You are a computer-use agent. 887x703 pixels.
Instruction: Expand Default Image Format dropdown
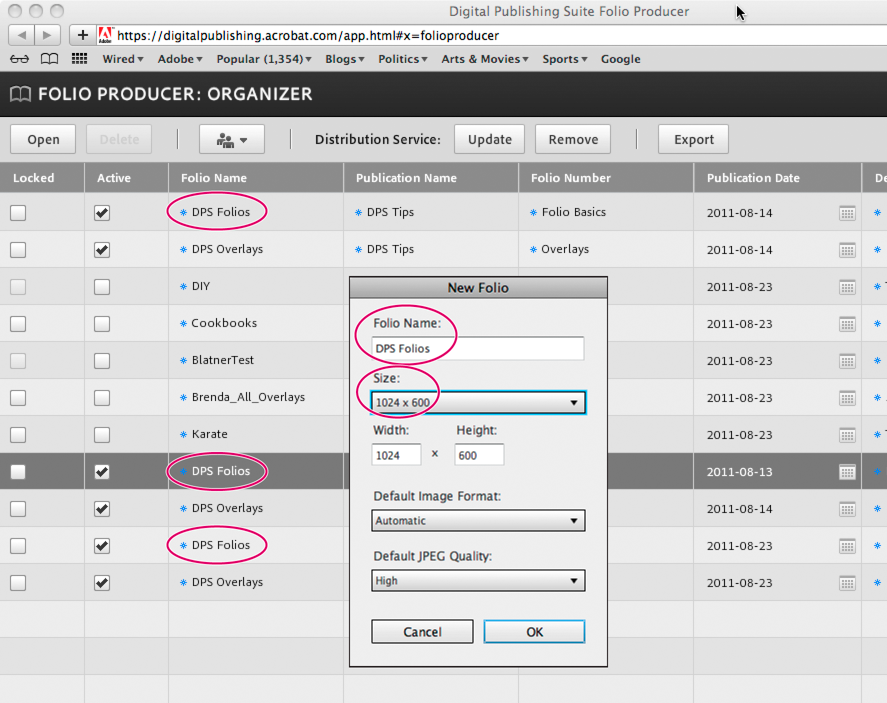pyautogui.click(x=478, y=521)
